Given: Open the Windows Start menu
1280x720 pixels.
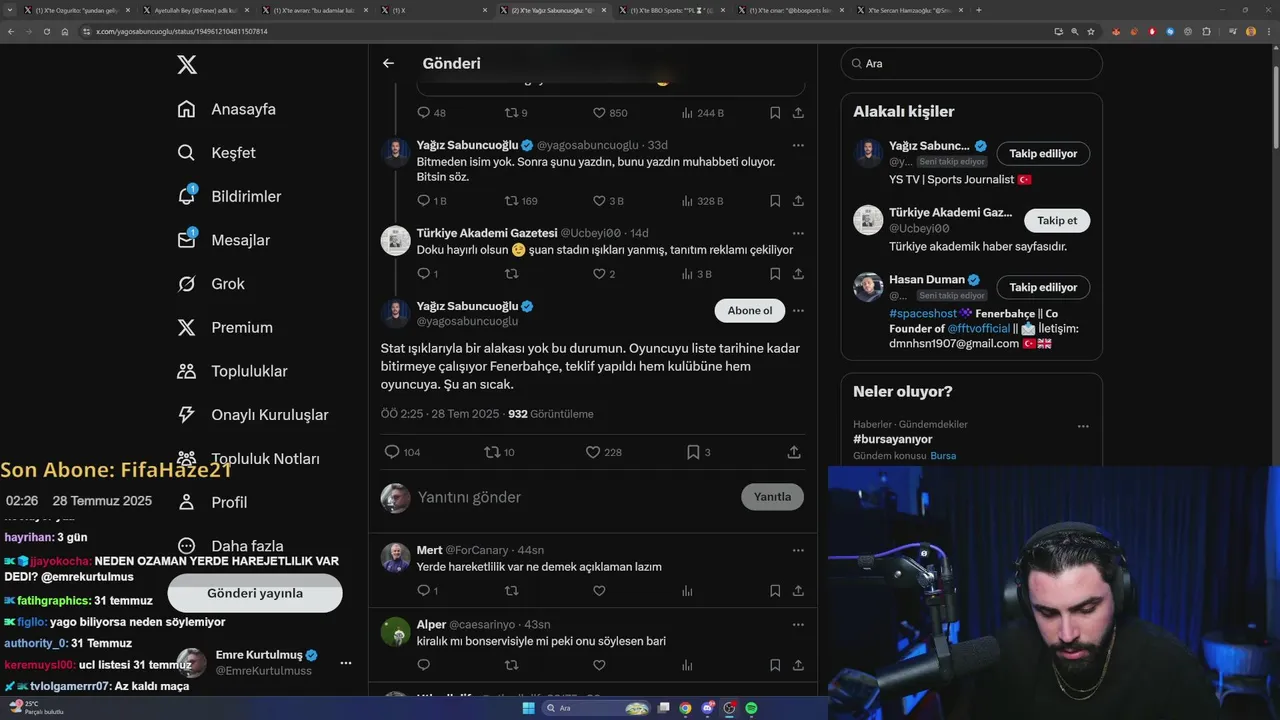Looking at the screenshot, I should (528, 708).
